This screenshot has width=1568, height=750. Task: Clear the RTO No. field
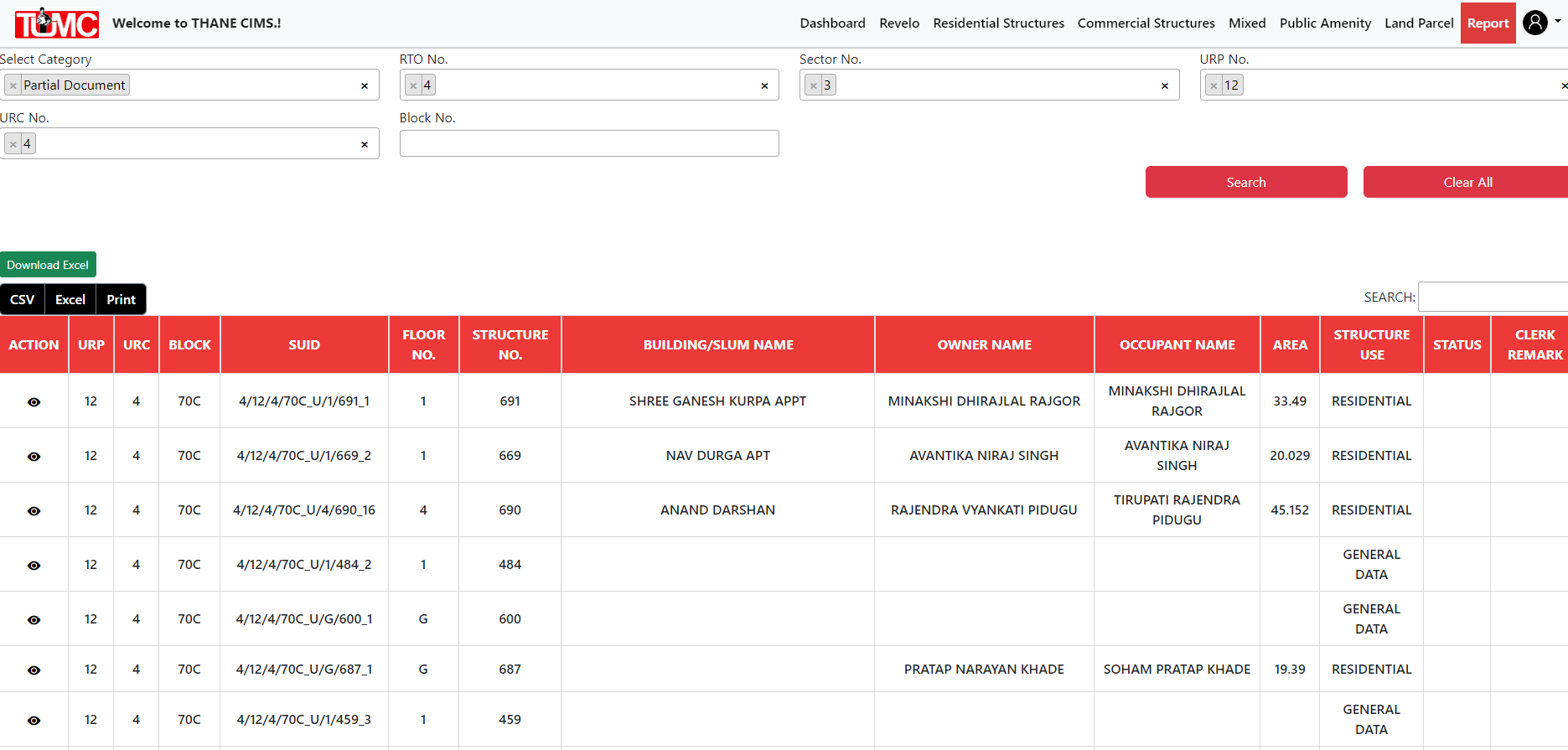(764, 85)
